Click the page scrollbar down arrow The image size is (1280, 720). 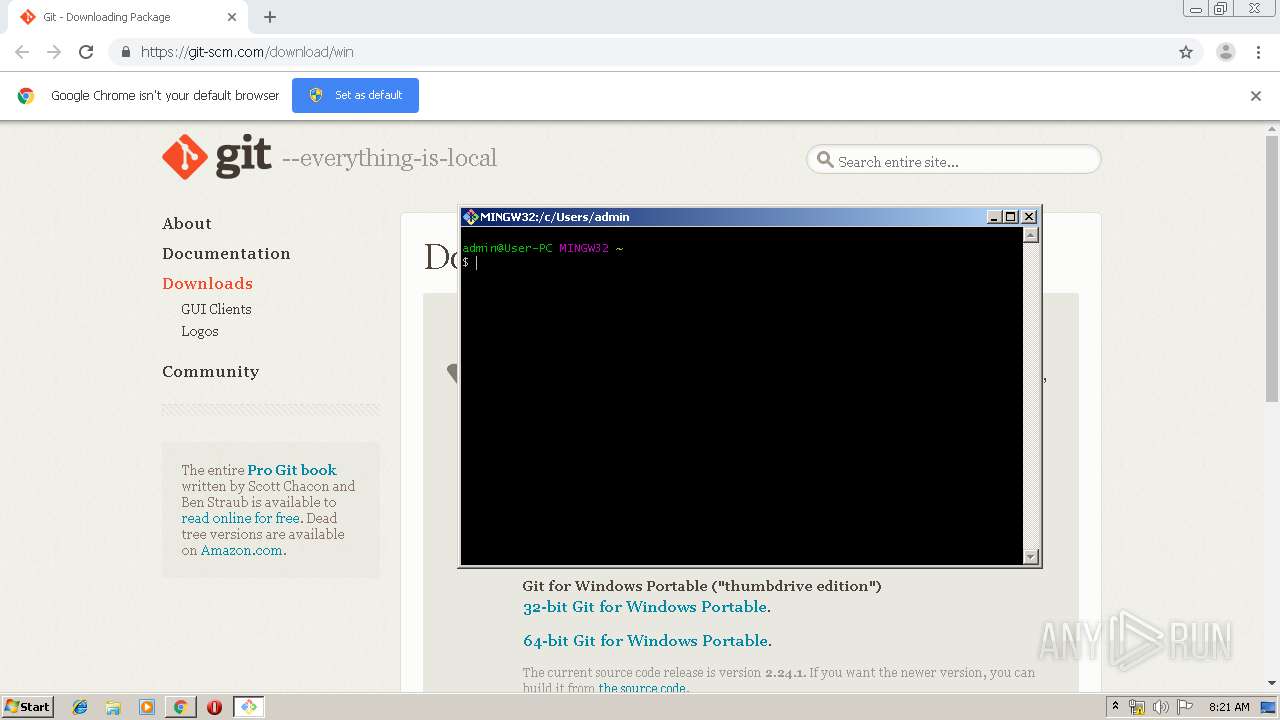pyautogui.click(x=1272, y=683)
